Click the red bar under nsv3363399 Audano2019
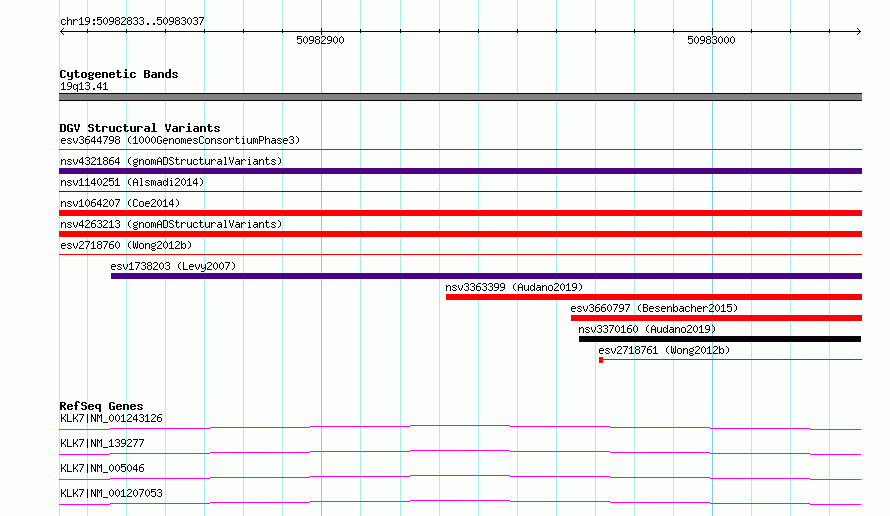890x516 pixels. [654, 297]
